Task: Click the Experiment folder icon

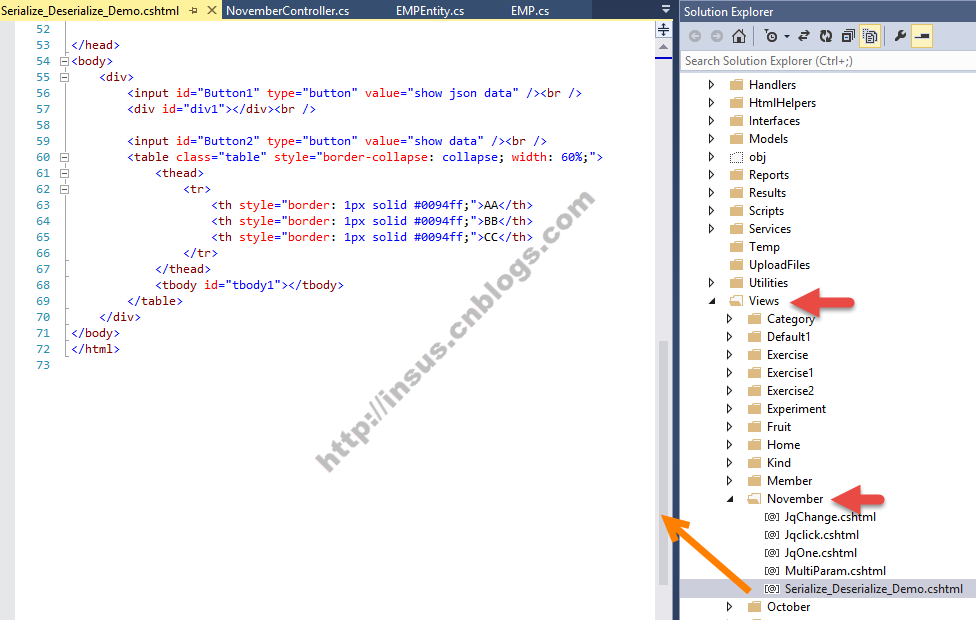Action: pyautogui.click(x=754, y=410)
